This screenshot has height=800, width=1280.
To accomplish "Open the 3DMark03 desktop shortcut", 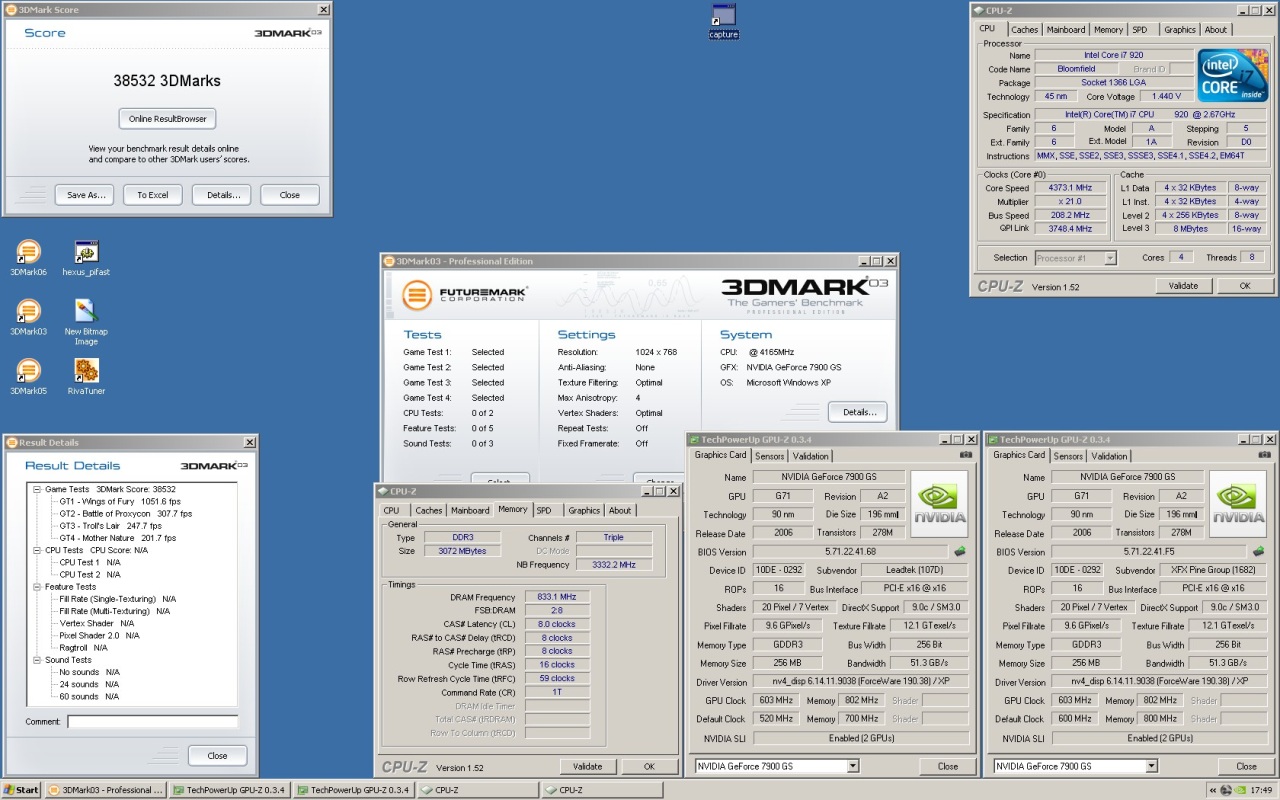I will (29, 318).
